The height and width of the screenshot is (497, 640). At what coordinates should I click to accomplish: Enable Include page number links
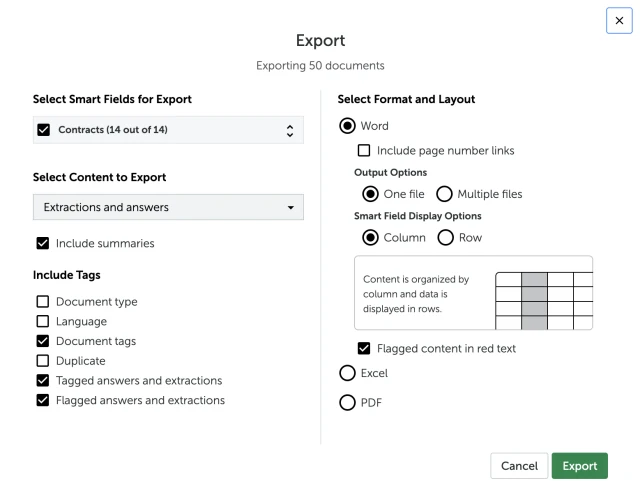(365, 151)
